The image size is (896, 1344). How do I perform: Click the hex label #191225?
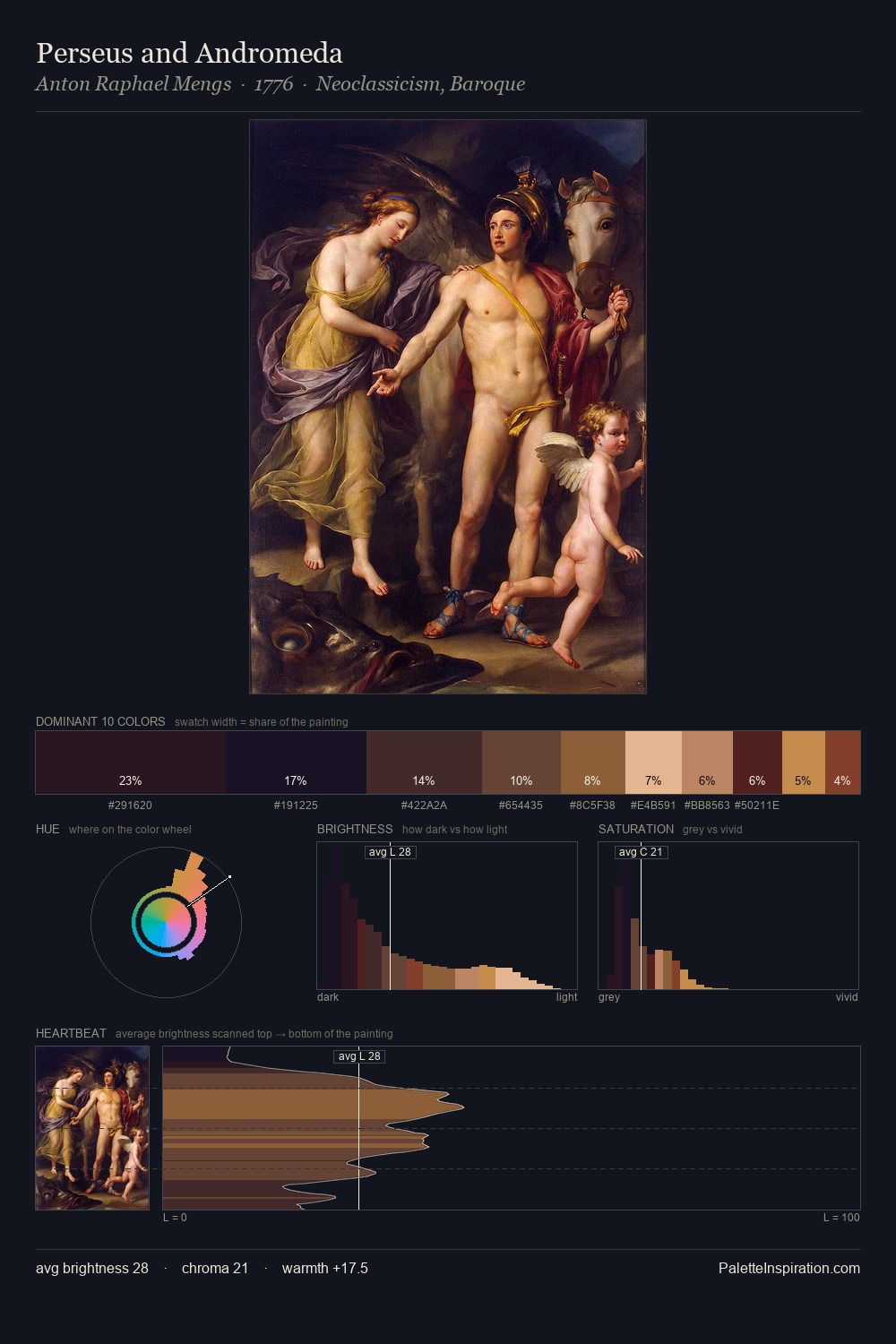[x=296, y=806]
